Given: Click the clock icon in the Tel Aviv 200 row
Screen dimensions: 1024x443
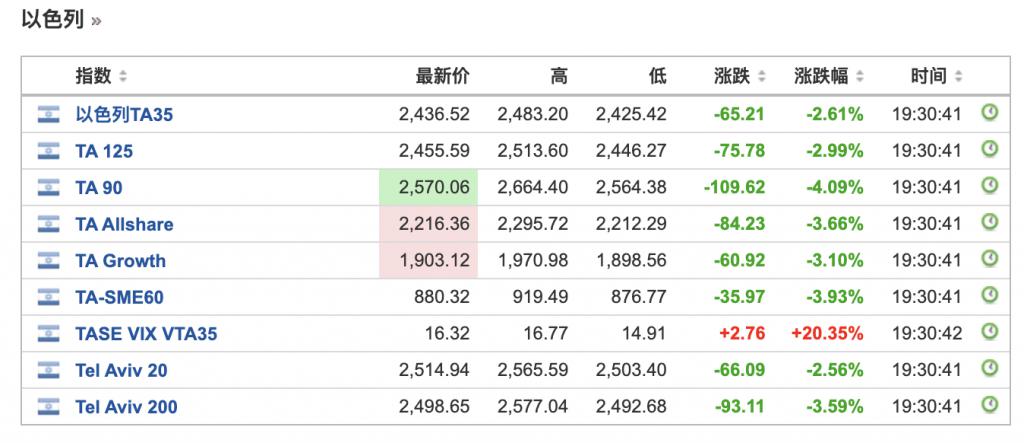Looking at the screenshot, I should pyautogui.click(x=990, y=405).
